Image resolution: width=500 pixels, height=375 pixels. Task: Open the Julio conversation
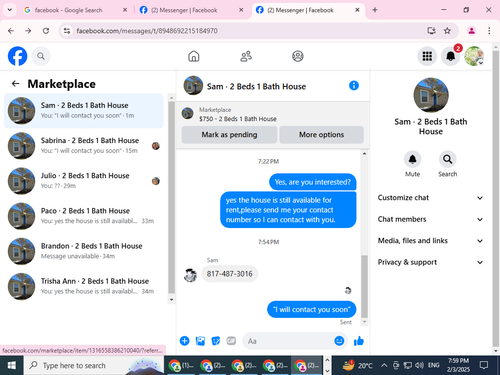click(84, 181)
